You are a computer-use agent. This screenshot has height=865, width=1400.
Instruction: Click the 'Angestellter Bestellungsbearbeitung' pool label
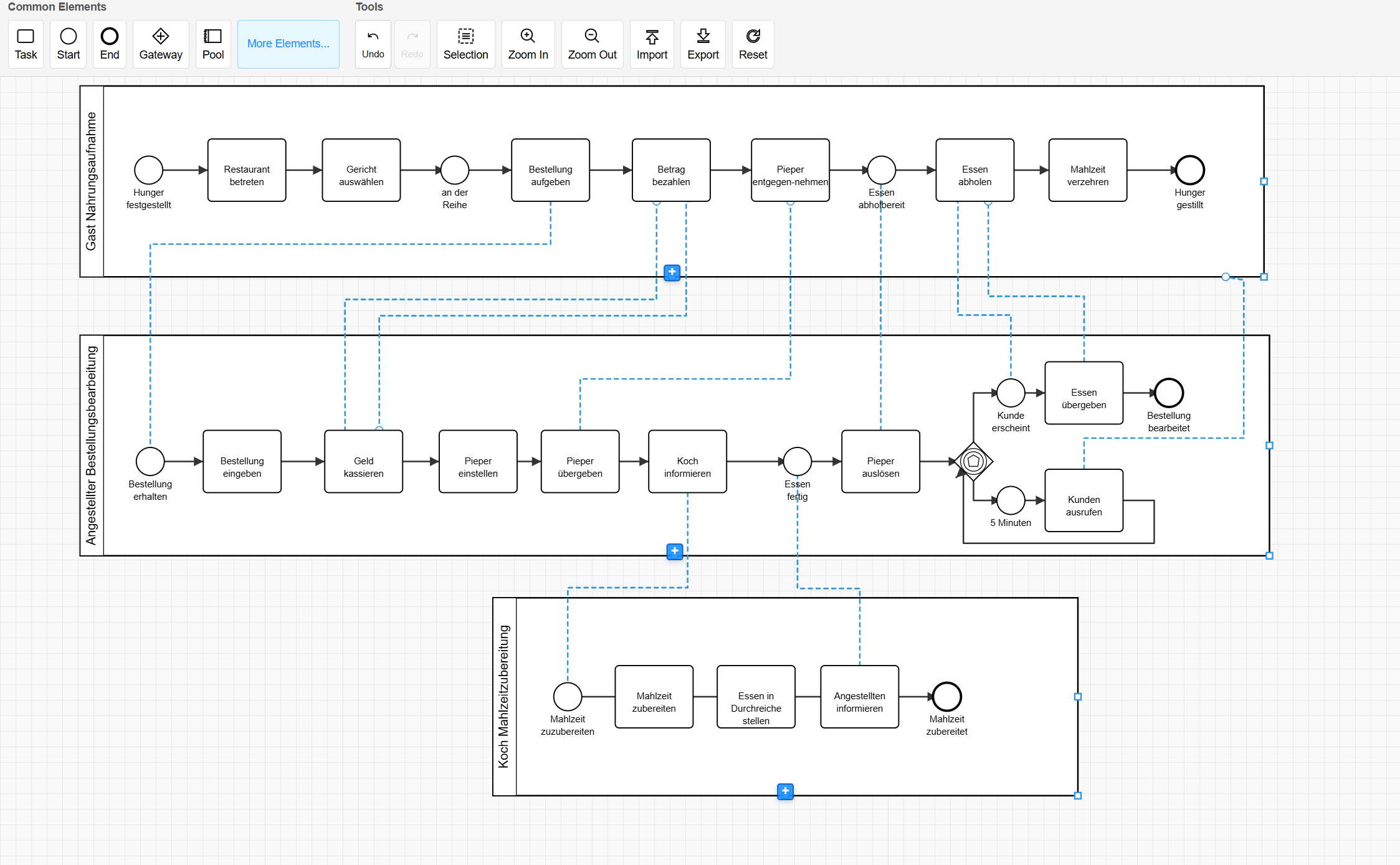[92, 446]
